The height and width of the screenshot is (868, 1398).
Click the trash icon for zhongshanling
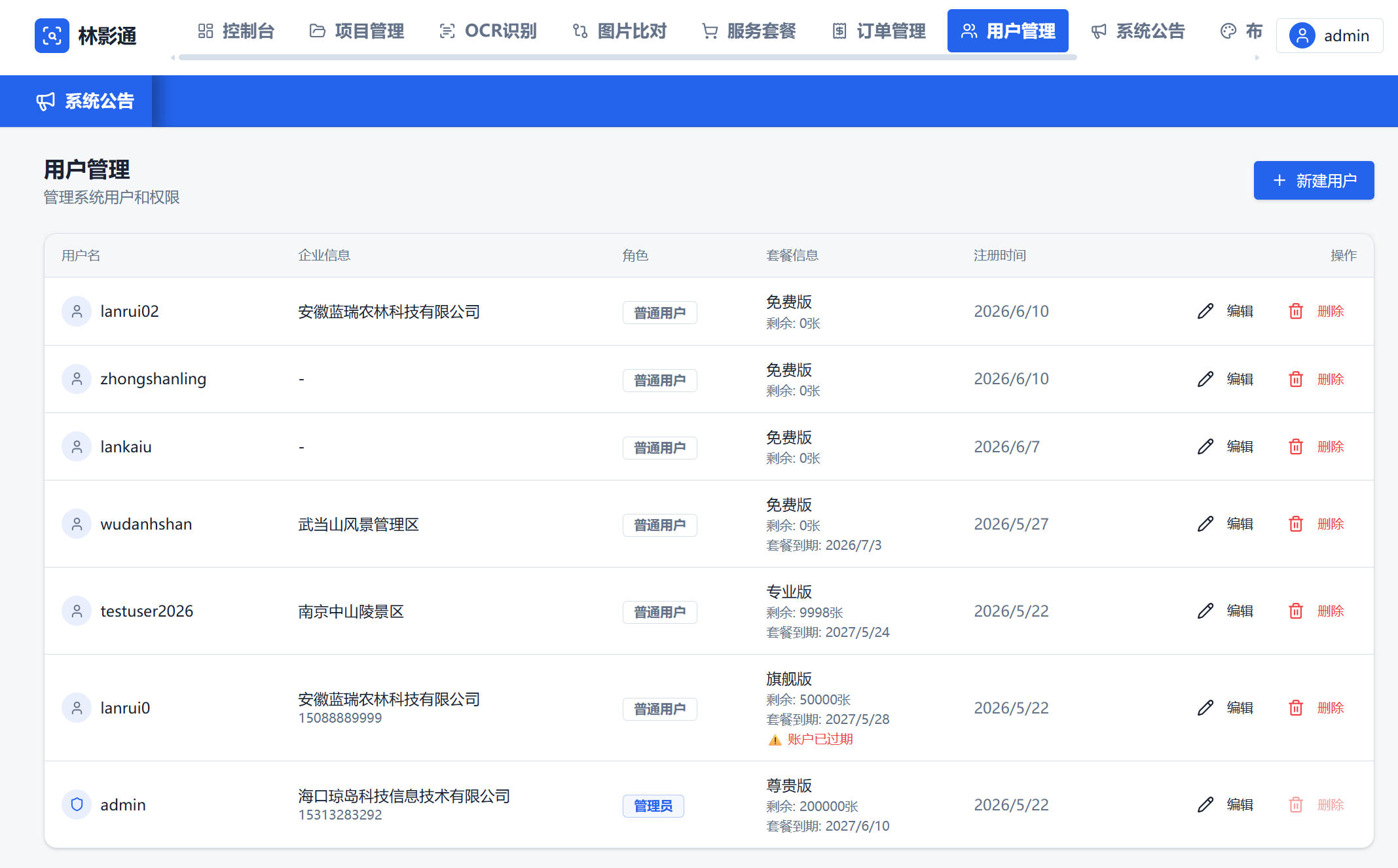click(1296, 379)
